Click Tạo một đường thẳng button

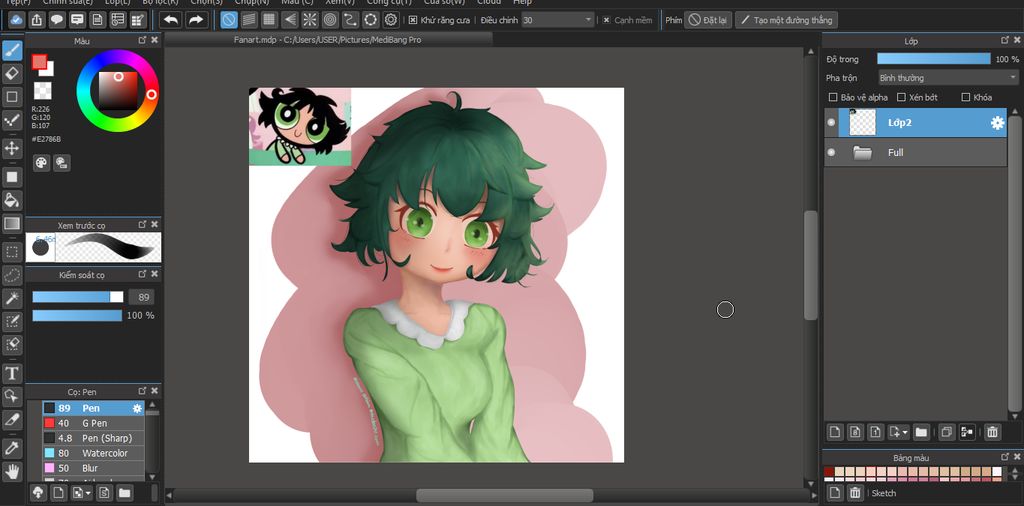[786, 20]
